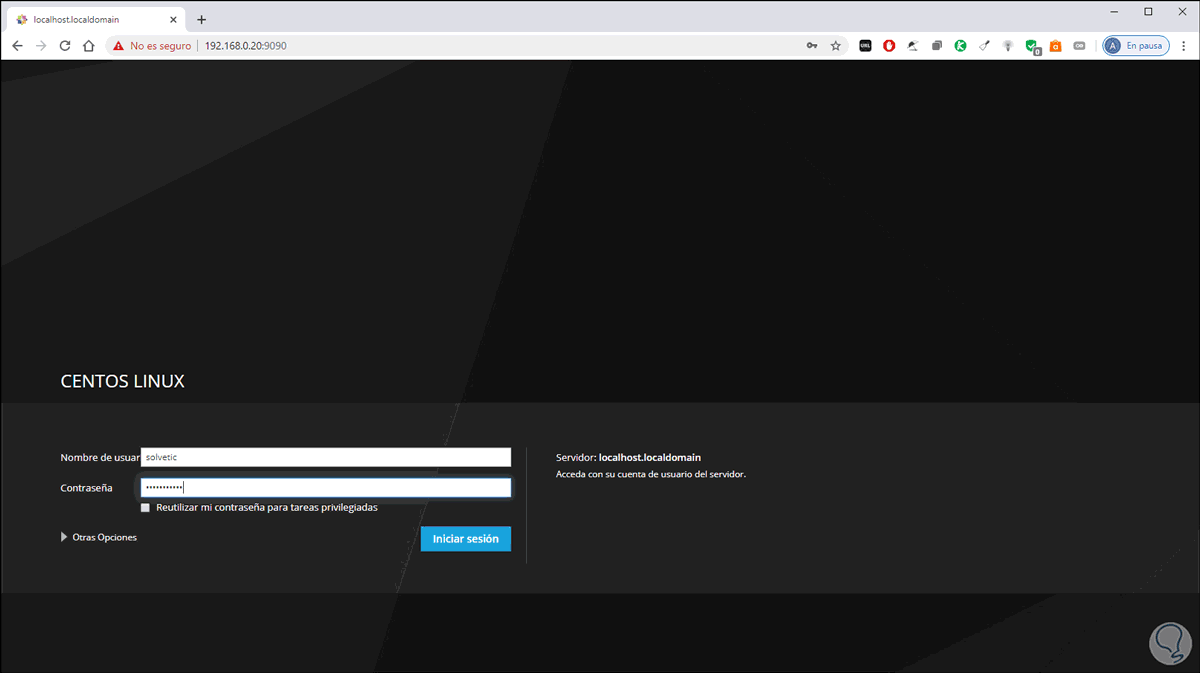Open the desk lamp extension icon

click(x=913, y=46)
